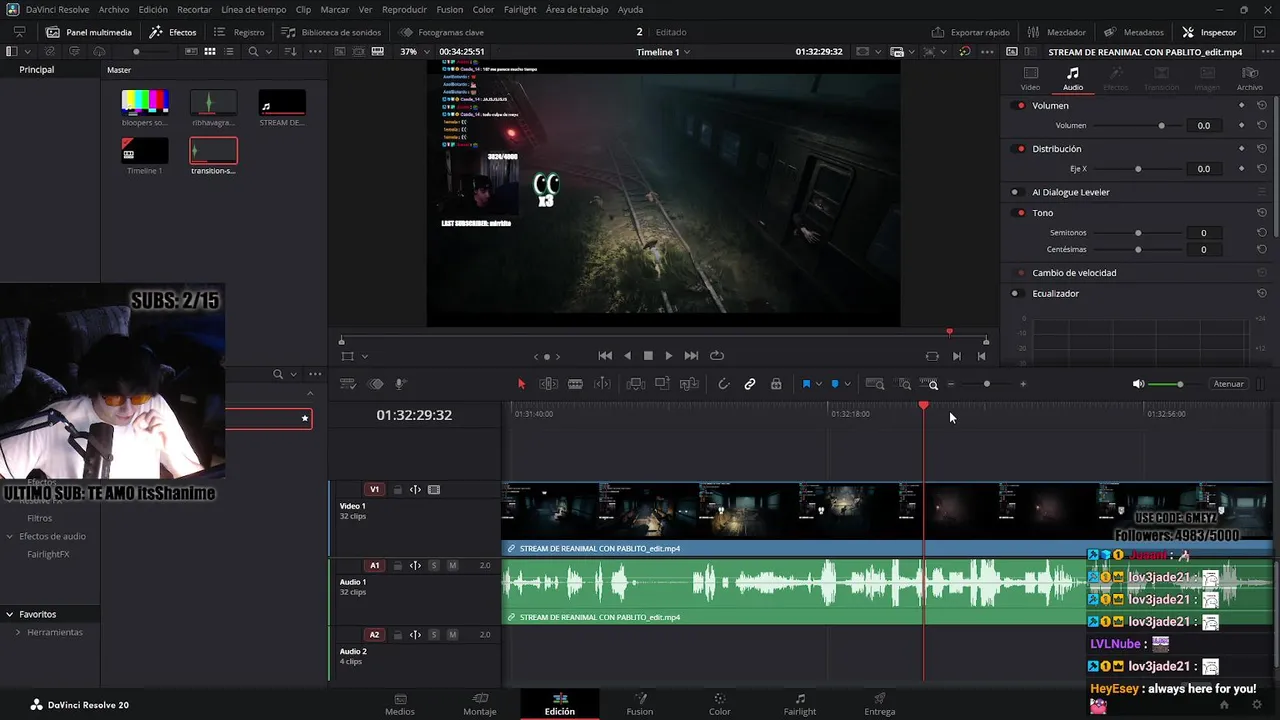Click the Stop button in viewer transport

pos(648,355)
